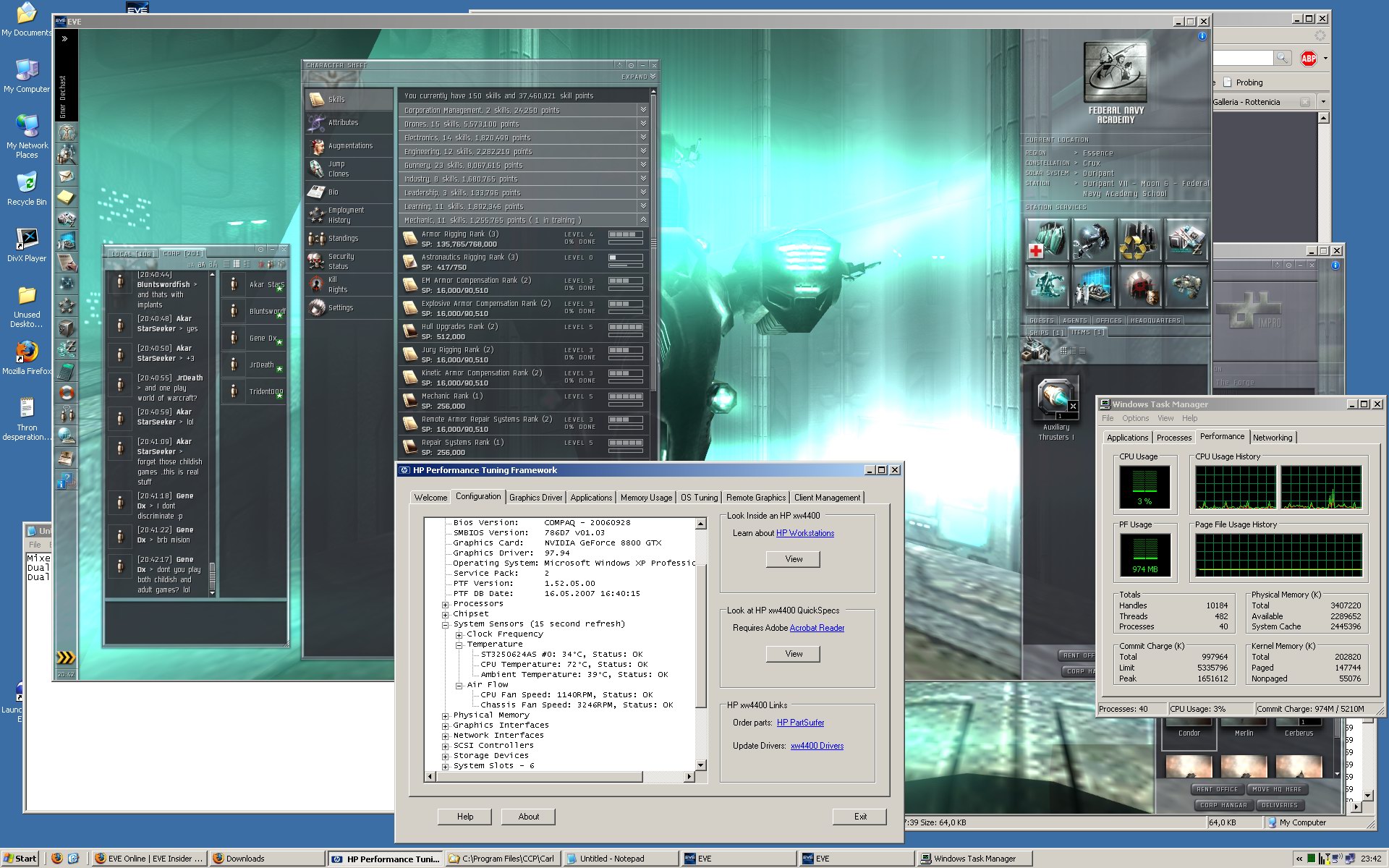
Task: Open Mozilla Firefox desktop icon
Action: (27, 352)
